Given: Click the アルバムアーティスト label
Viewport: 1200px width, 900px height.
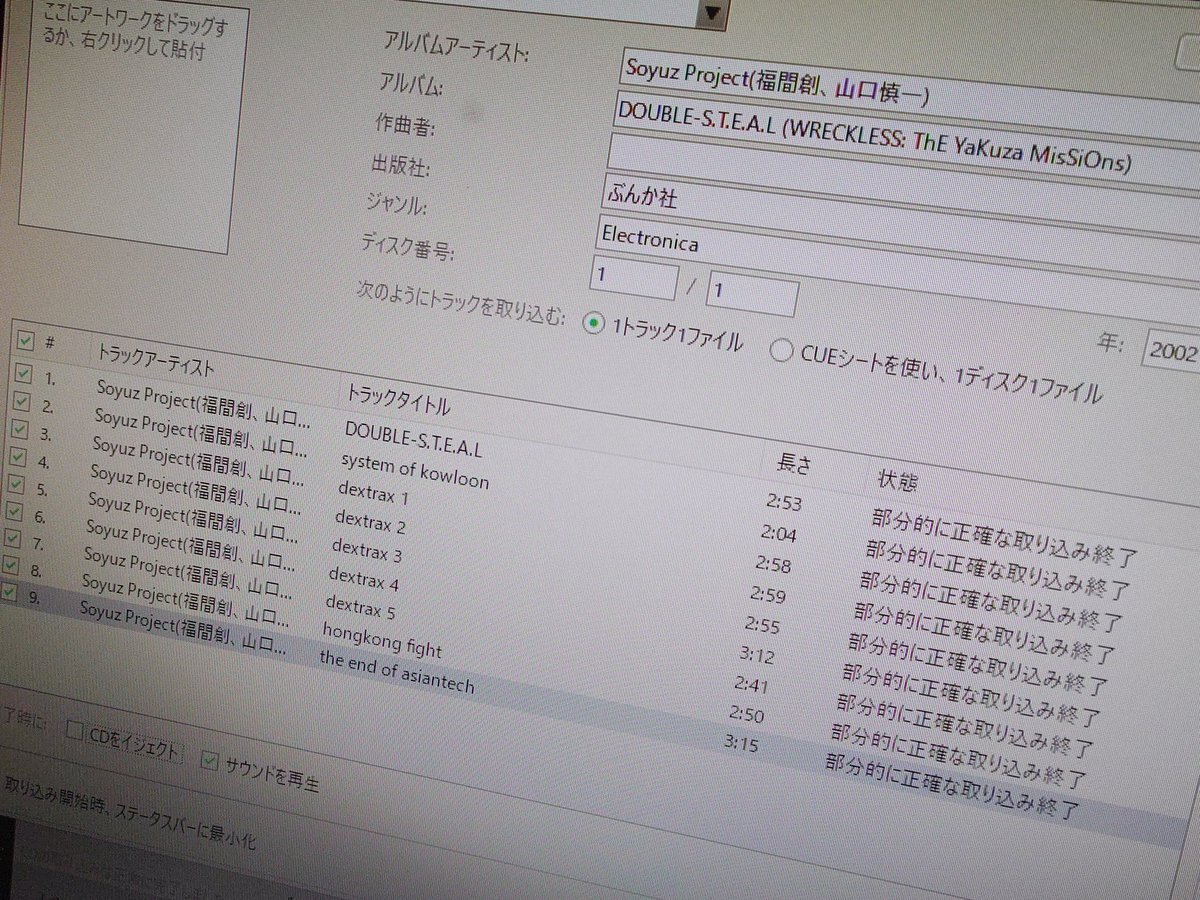Looking at the screenshot, I should [456, 46].
